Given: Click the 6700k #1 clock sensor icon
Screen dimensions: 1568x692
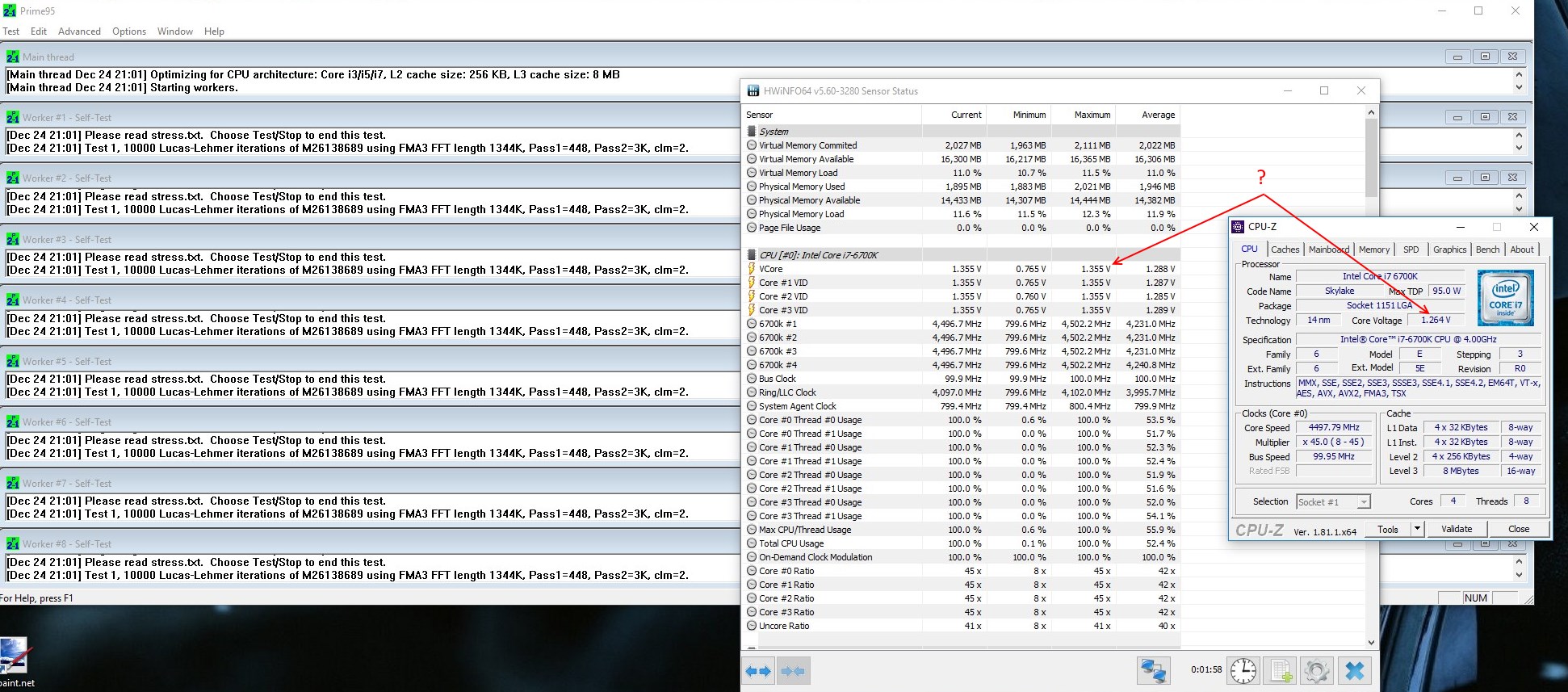Looking at the screenshot, I should [x=752, y=324].
